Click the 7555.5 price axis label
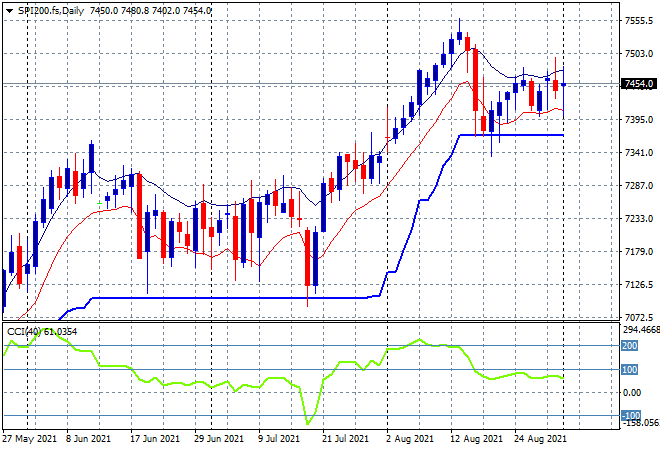 [639, 21]
